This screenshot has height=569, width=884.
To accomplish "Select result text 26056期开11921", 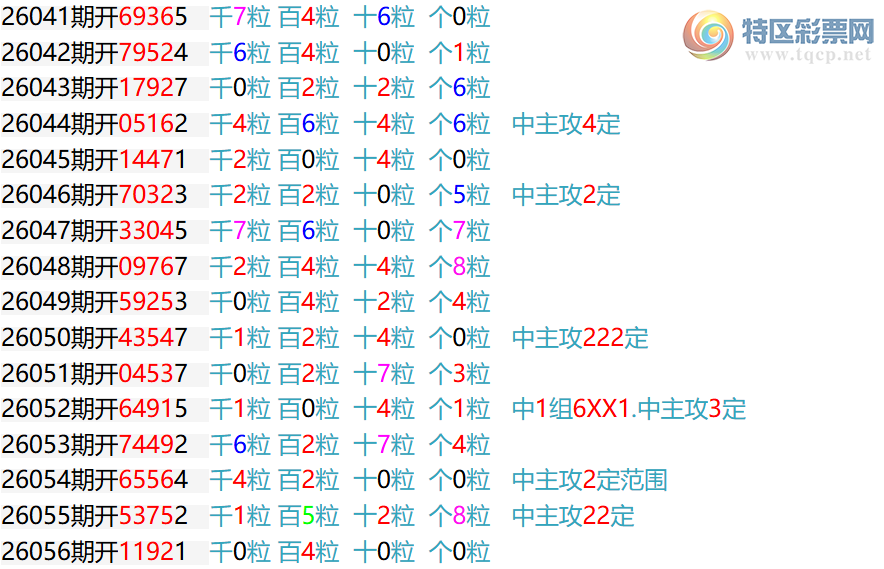I will pos(94,552).
